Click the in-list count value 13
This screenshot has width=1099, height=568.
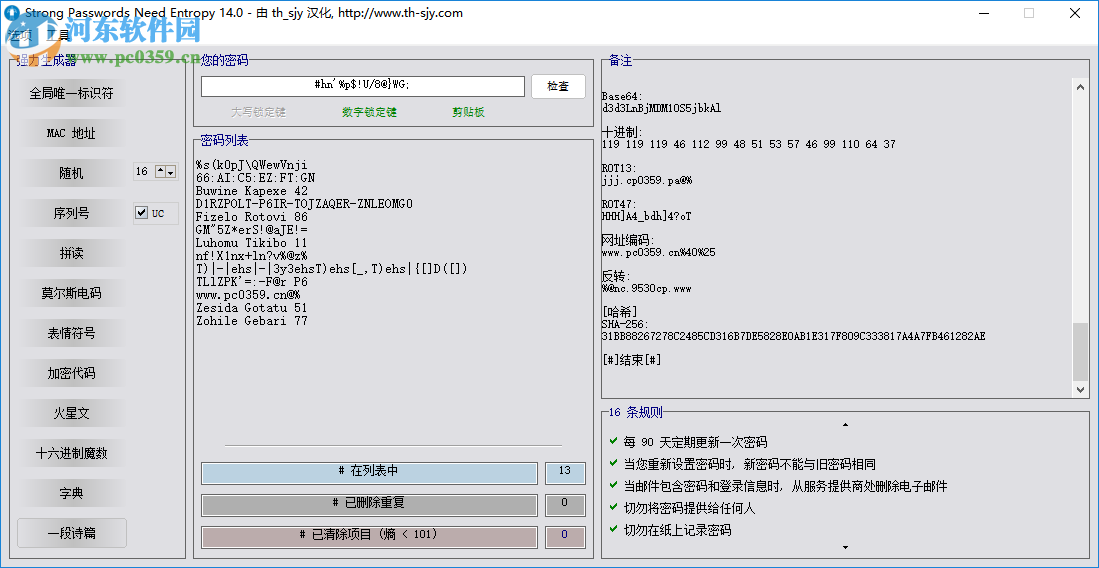pos(565,473)
